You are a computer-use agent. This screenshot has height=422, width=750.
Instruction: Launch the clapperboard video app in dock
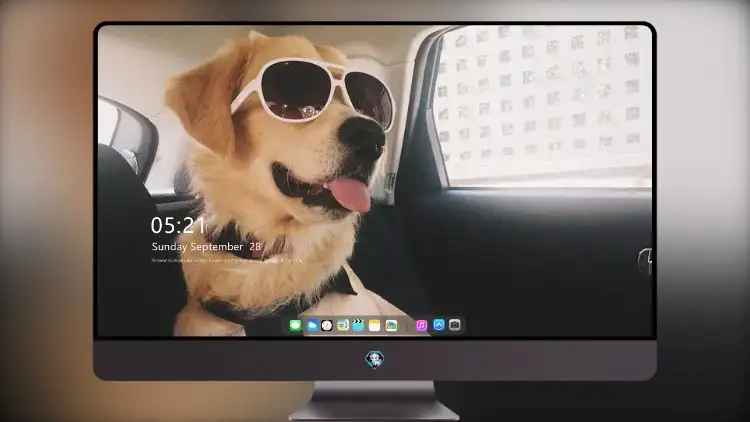click(x=358, y=325)
